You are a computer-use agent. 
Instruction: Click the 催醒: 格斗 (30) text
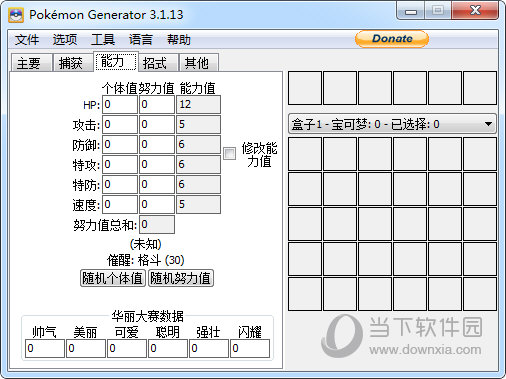point(146,260)
